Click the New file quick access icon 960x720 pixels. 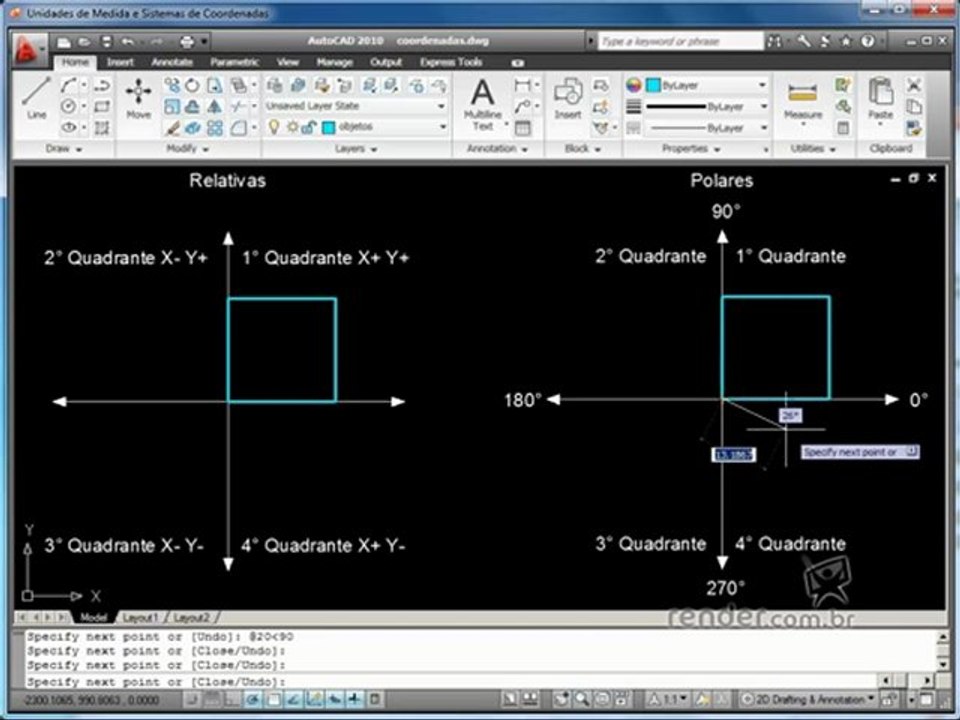coord(64,42)
